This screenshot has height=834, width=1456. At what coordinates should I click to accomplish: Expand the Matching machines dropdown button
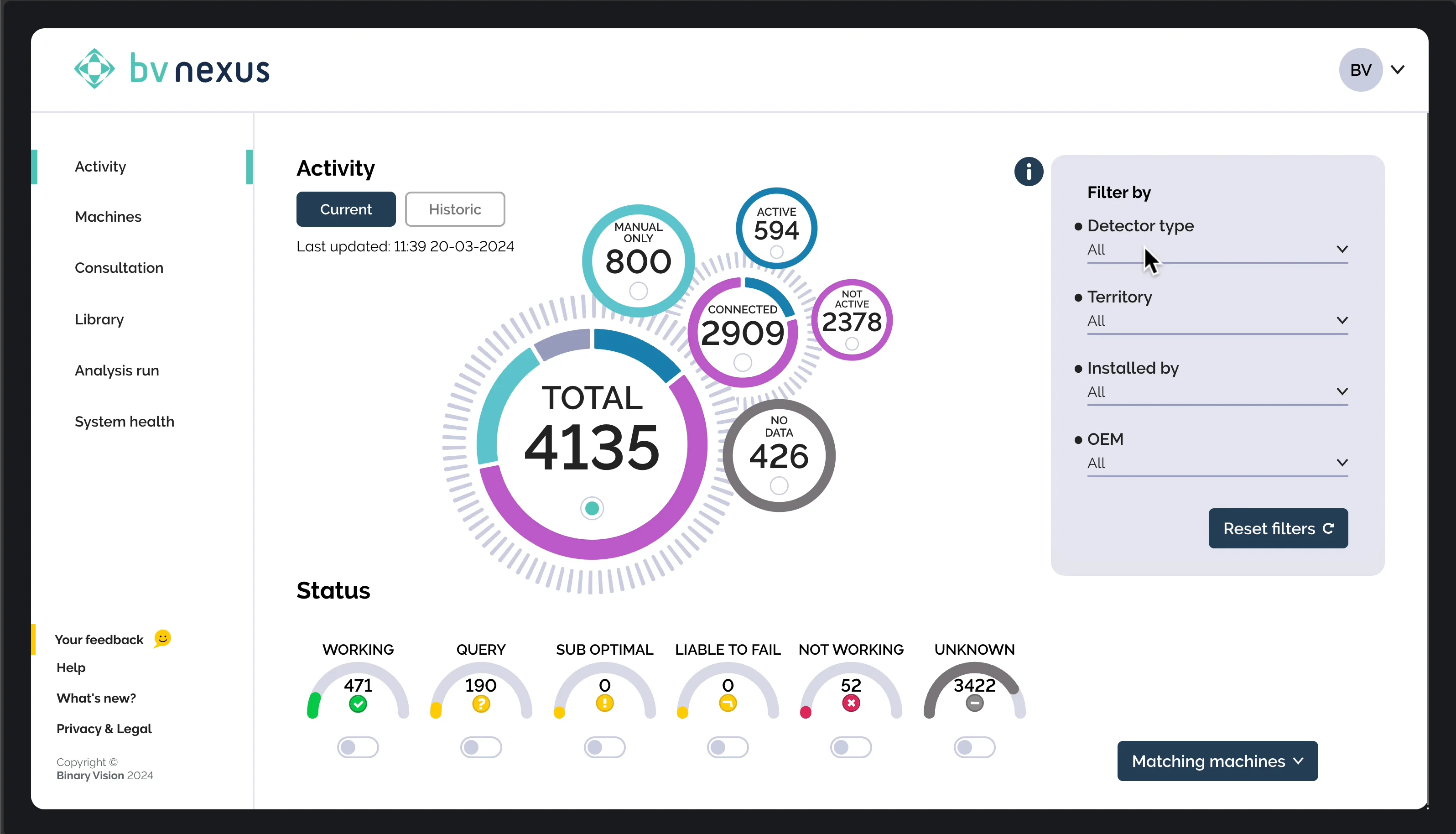(x=1217, y=761)
